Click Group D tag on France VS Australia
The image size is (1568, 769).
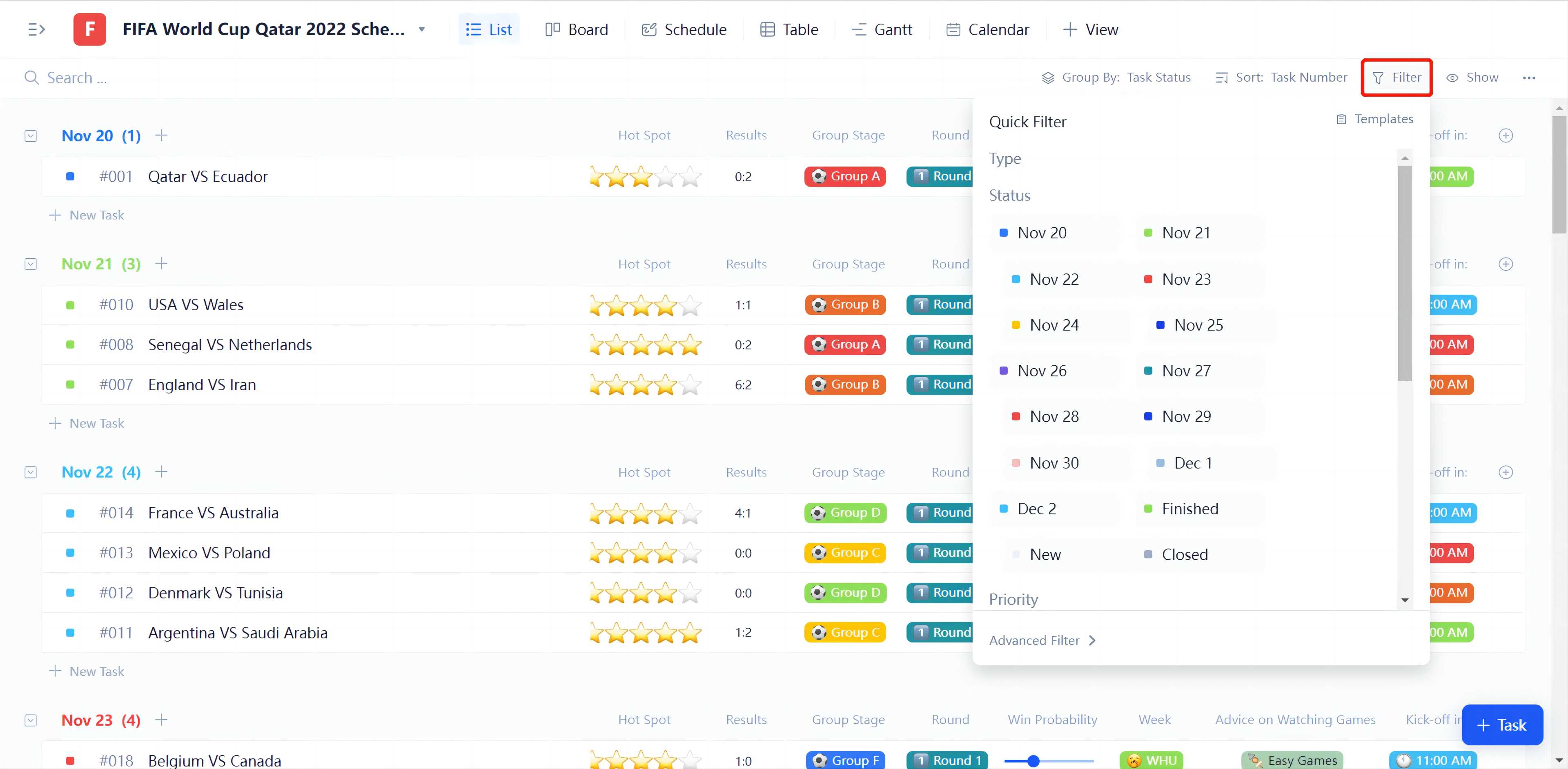coord(845,513)
